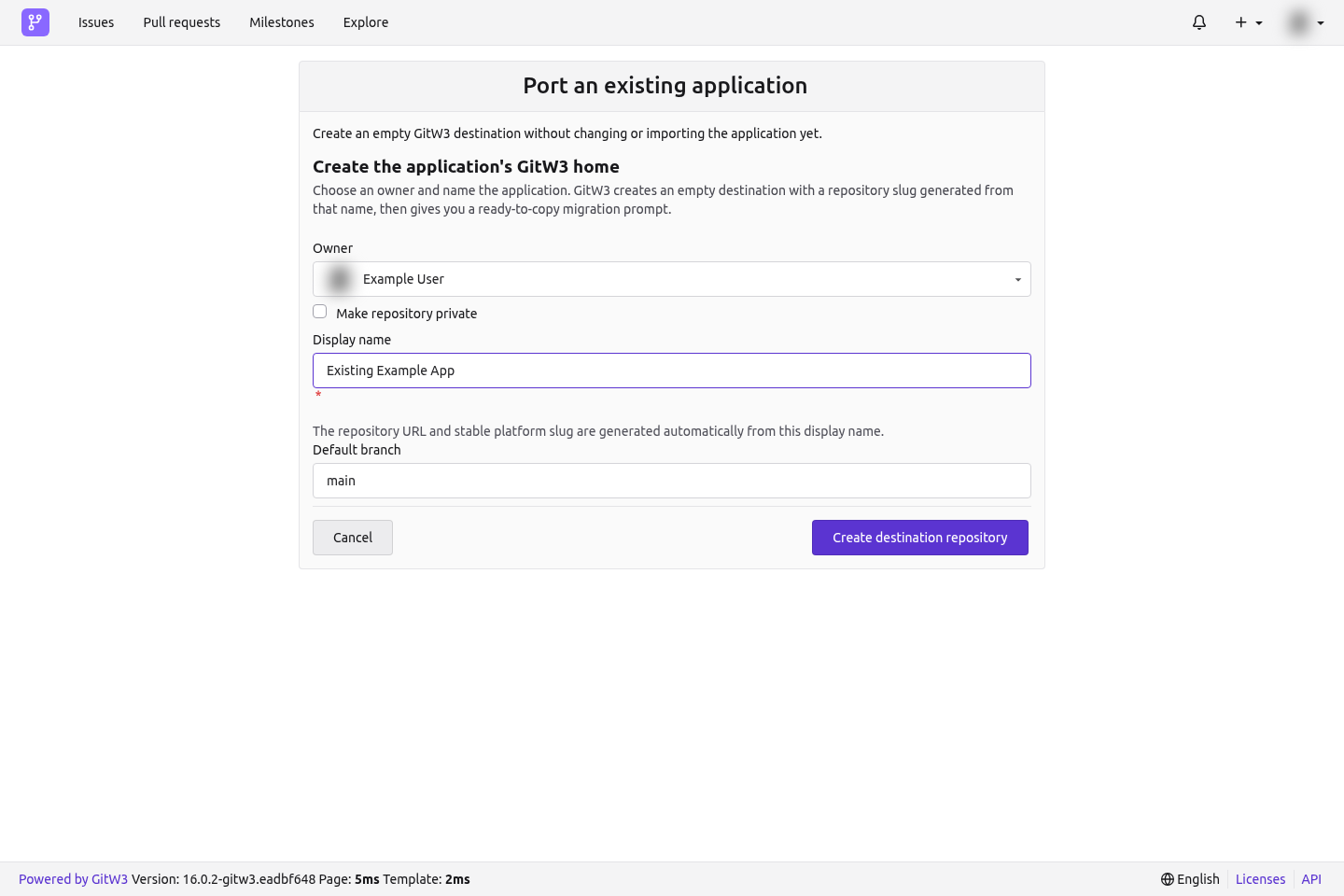The image size is (1344, 896).
Task: Click the globe language icon
Action: click(1168, 879)
